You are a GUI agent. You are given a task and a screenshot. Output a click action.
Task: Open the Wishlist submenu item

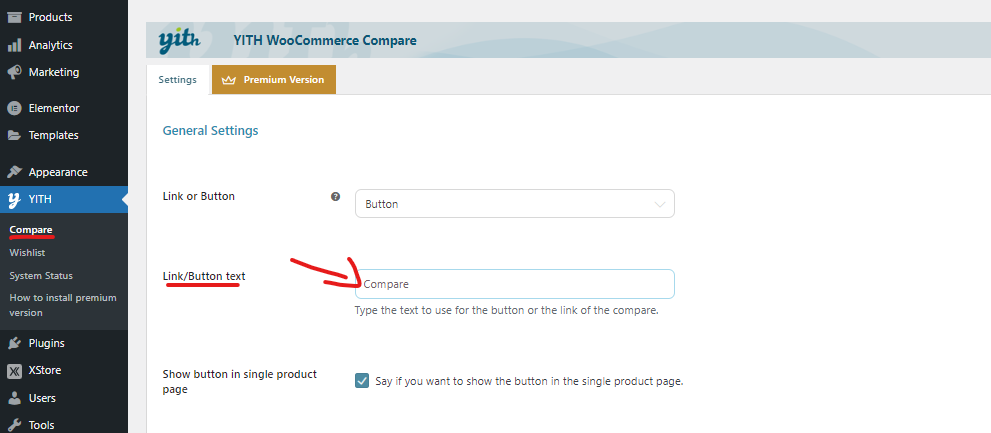pyautogui.click(x=27, y=253)
